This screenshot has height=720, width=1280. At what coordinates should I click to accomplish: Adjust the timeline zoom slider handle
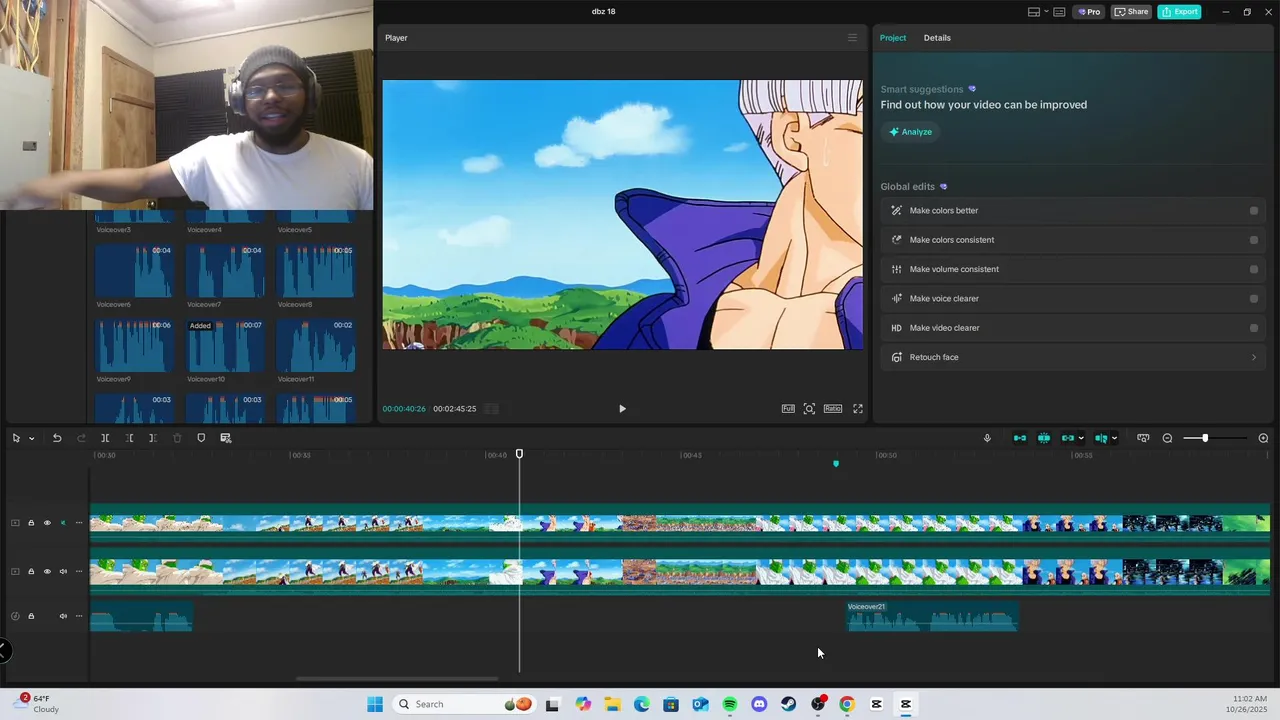[1205, 438]
